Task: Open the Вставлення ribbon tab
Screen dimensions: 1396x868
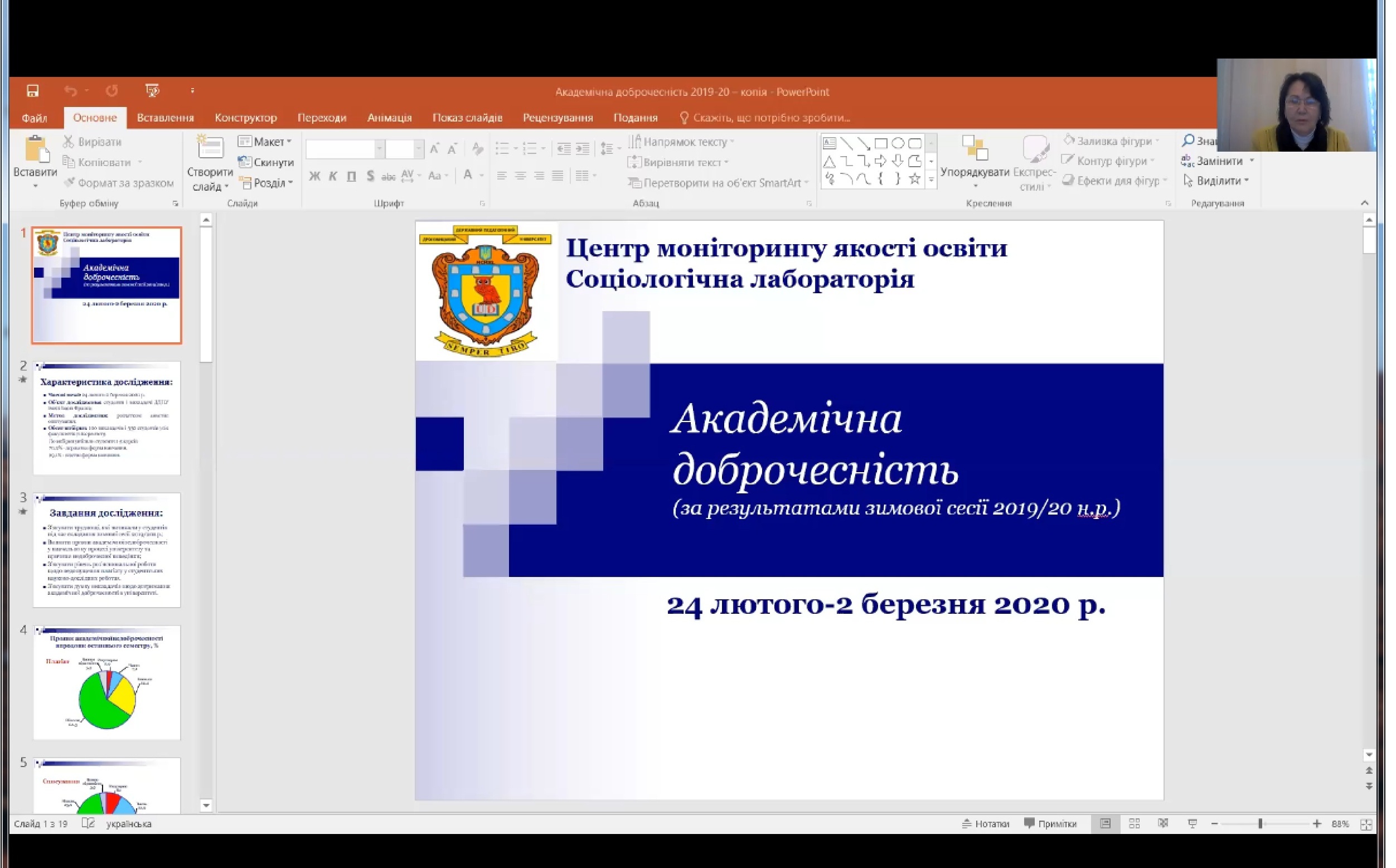Action: (x=166, y=118)
